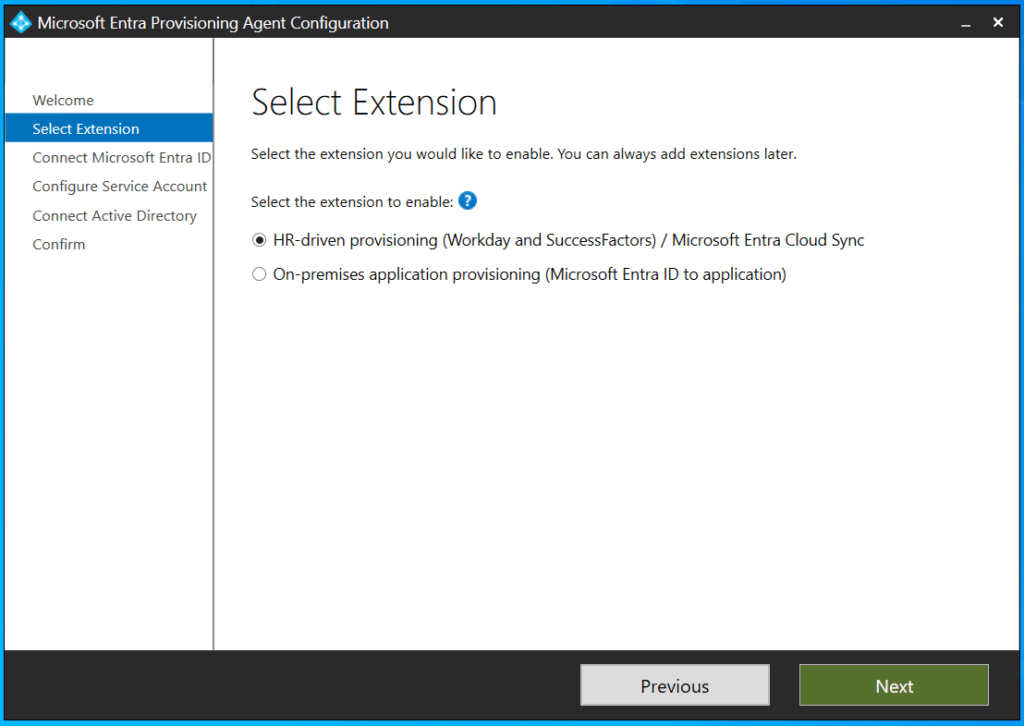1024x726 pixels.
Task: Open the Configure Service Account step
Action: click(119, 187)
